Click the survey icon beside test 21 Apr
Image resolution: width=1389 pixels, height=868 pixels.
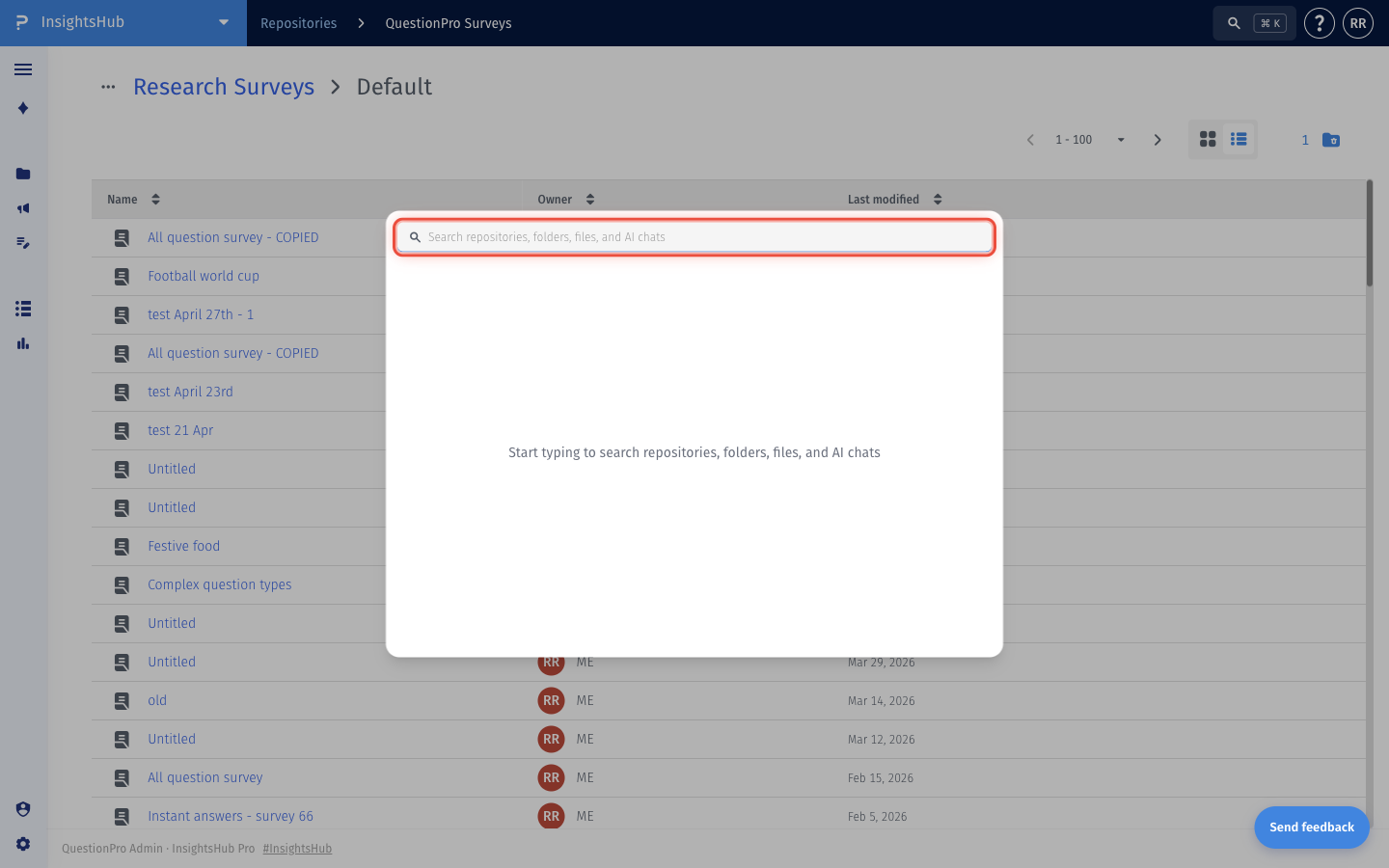pos(122,431)
